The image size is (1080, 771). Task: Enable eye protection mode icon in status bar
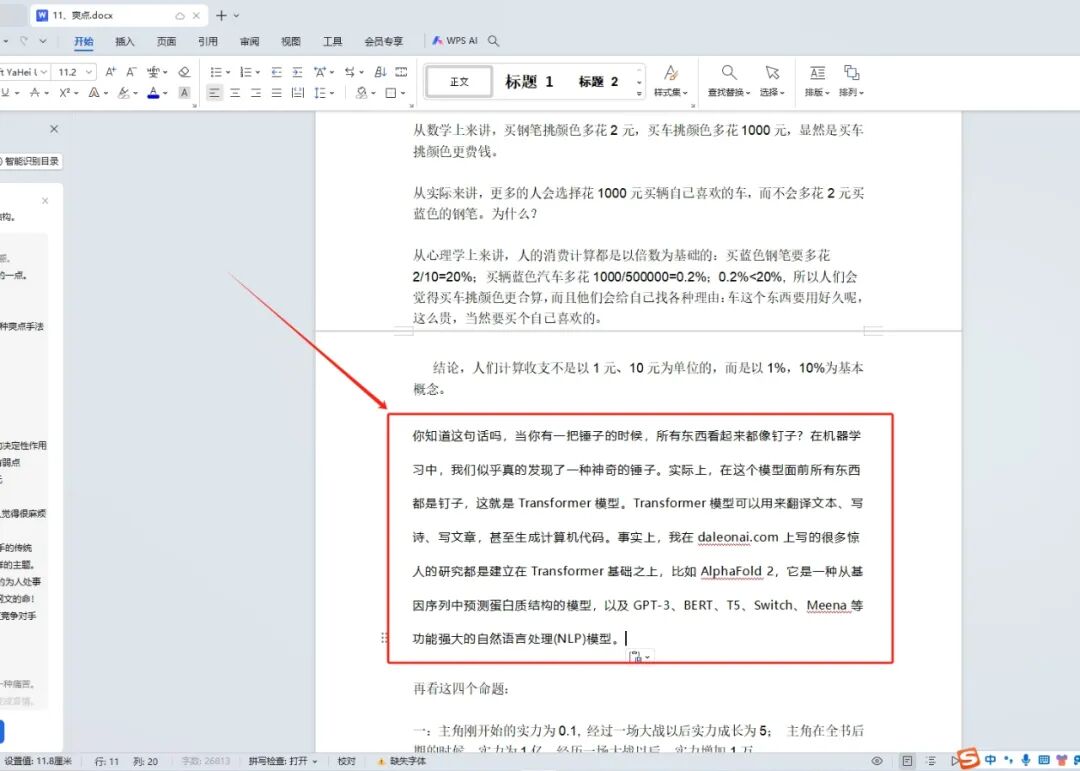(877, 761)
